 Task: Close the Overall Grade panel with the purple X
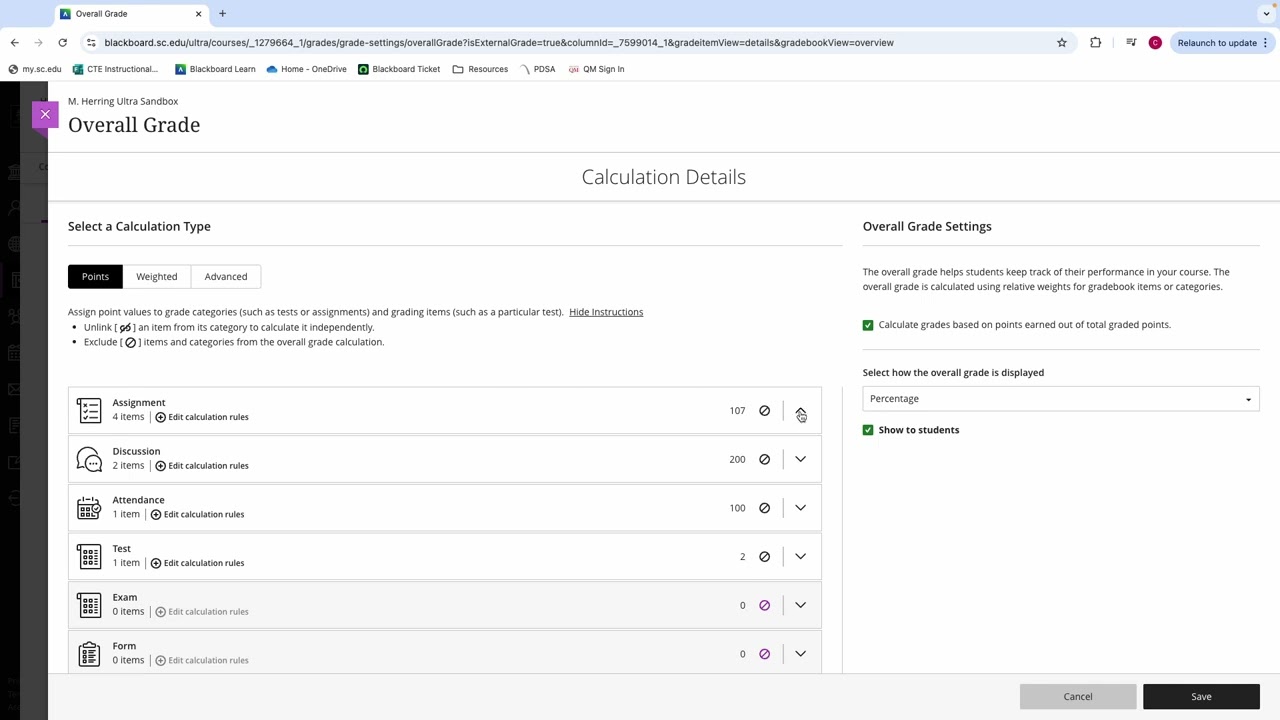point(45,115)
